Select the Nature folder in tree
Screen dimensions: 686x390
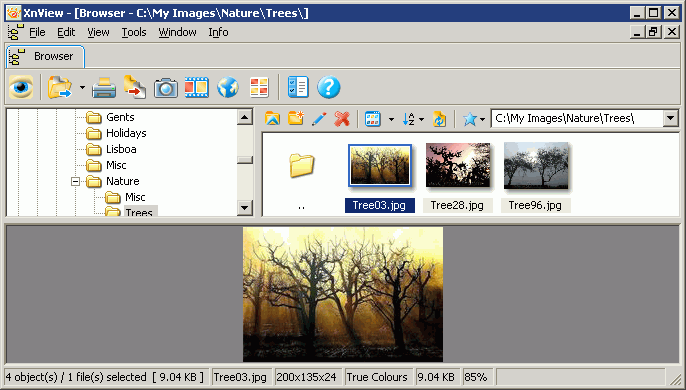122,181
